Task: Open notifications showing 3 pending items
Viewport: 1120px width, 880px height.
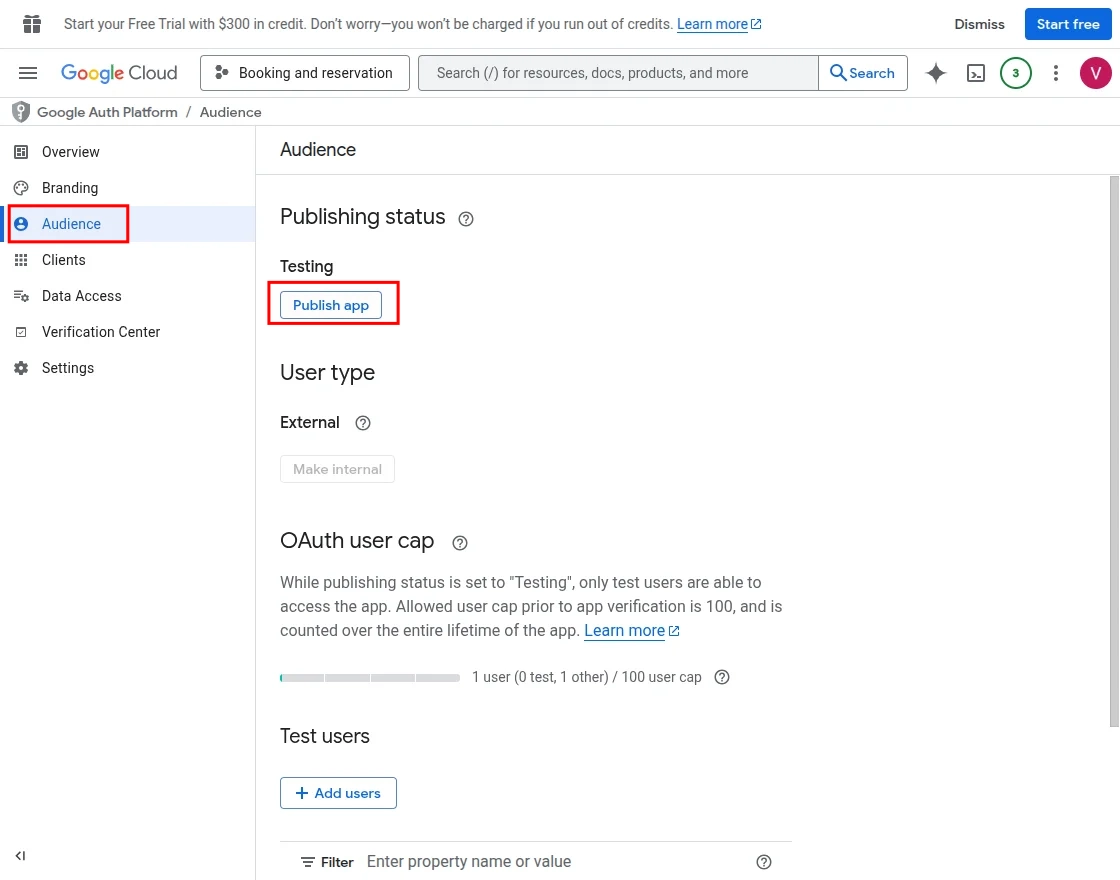Action: pos(1015,73)
